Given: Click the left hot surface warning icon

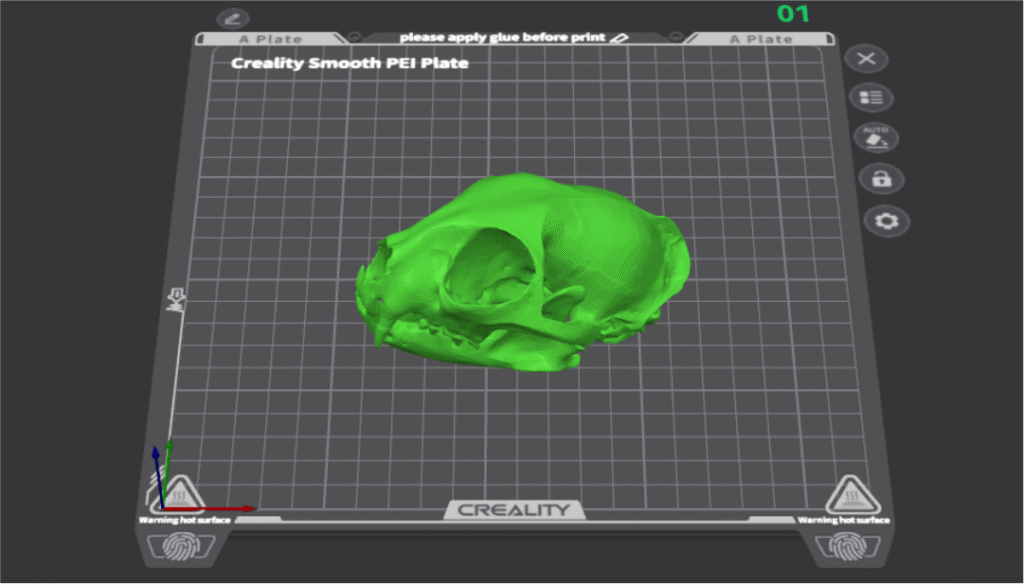Looking at the screenshot, I should [183, 495].
